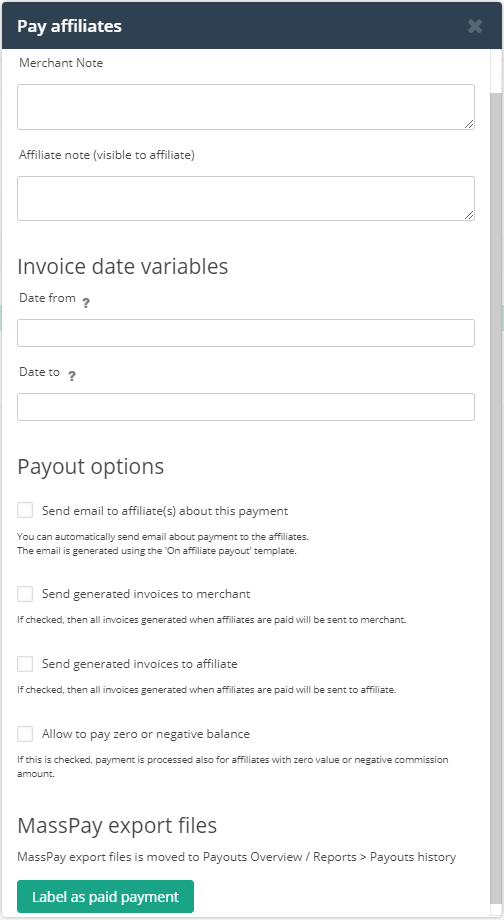Grab the Merchant Note resize handle
The width and height of the screenshot is (504, 920).
pyautogui.click(x=469, y=124)
